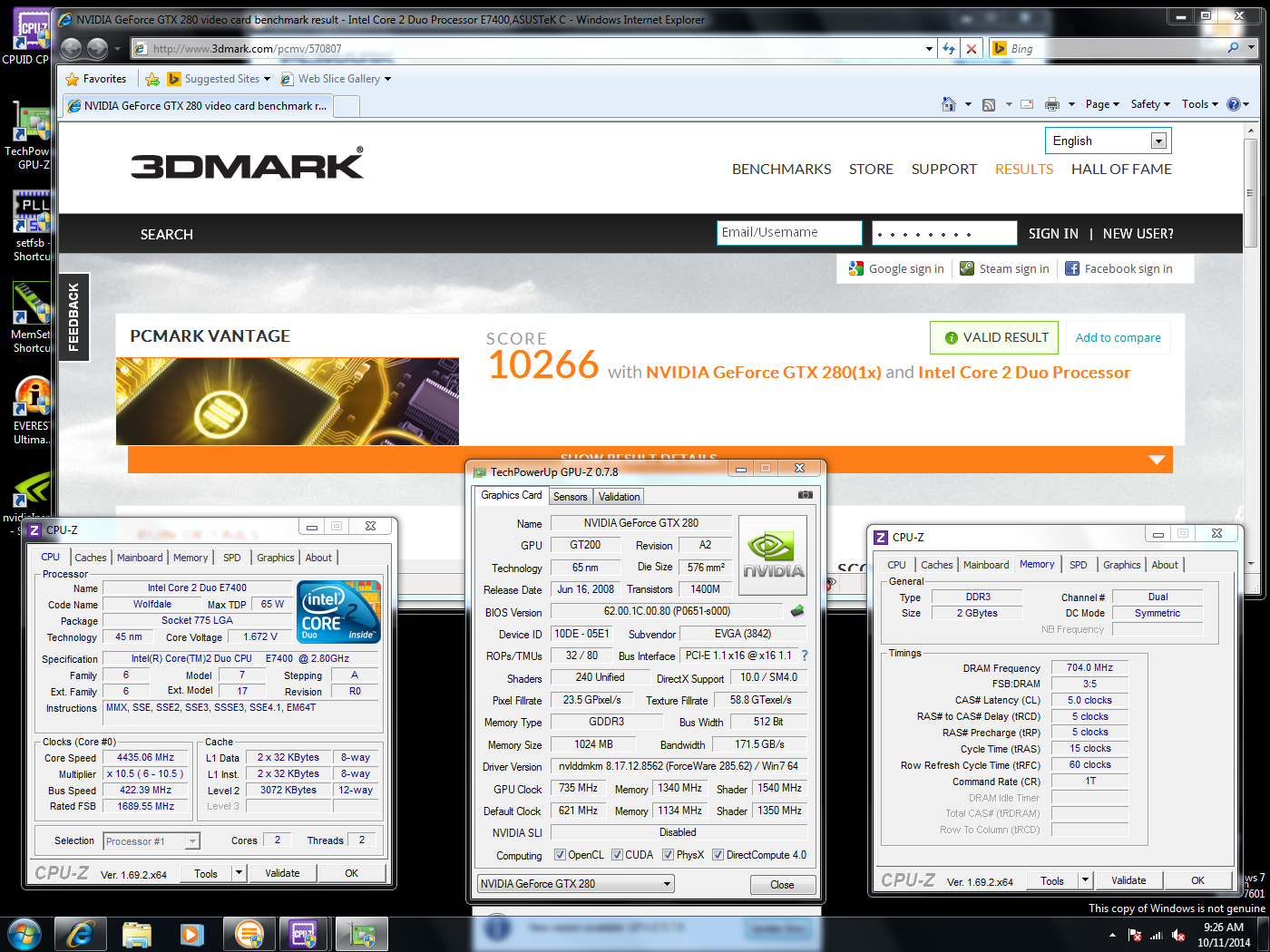The height and width of the screenshot is (952, 1270).
Task: Click the NVIDIA logo in GPU-Z
Action: tap(773, 555)
